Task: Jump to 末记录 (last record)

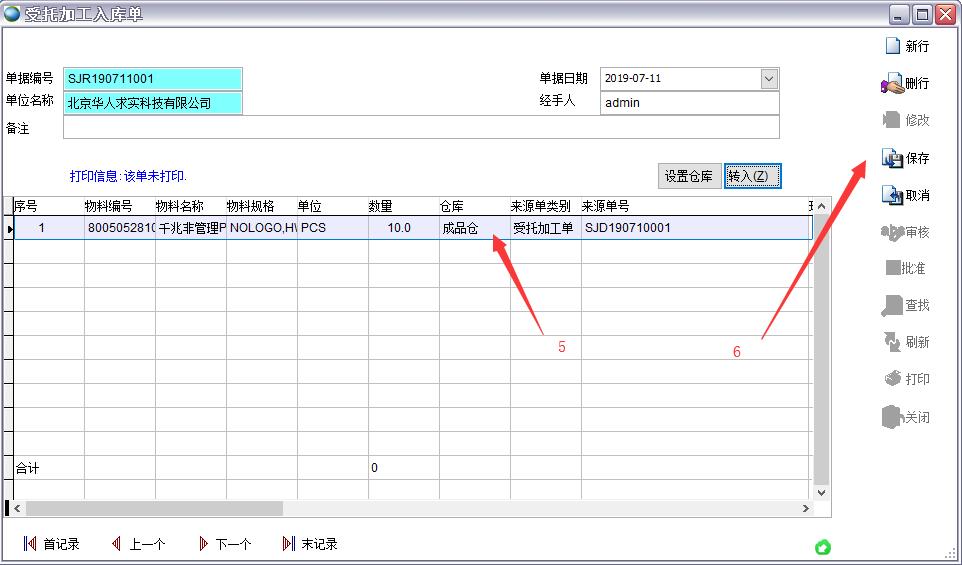Action: 289,544
